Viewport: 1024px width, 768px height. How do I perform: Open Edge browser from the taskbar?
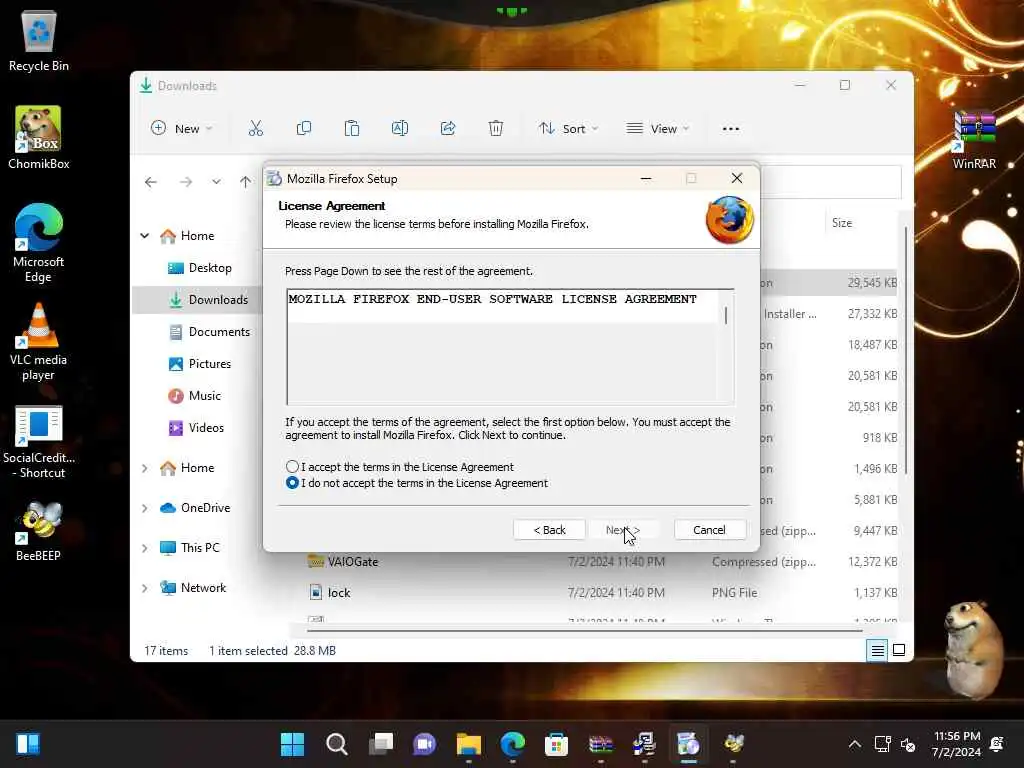click(x=513, y=744)
